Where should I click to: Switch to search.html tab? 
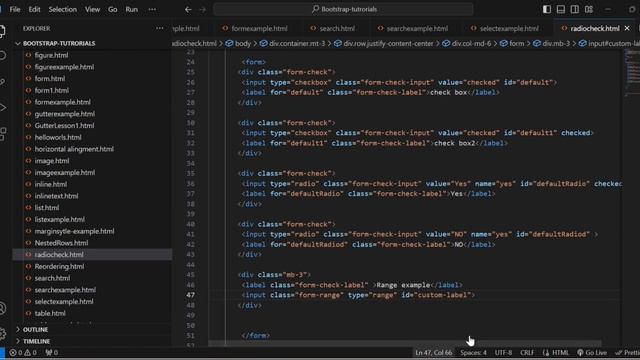(x=333, y=28)
